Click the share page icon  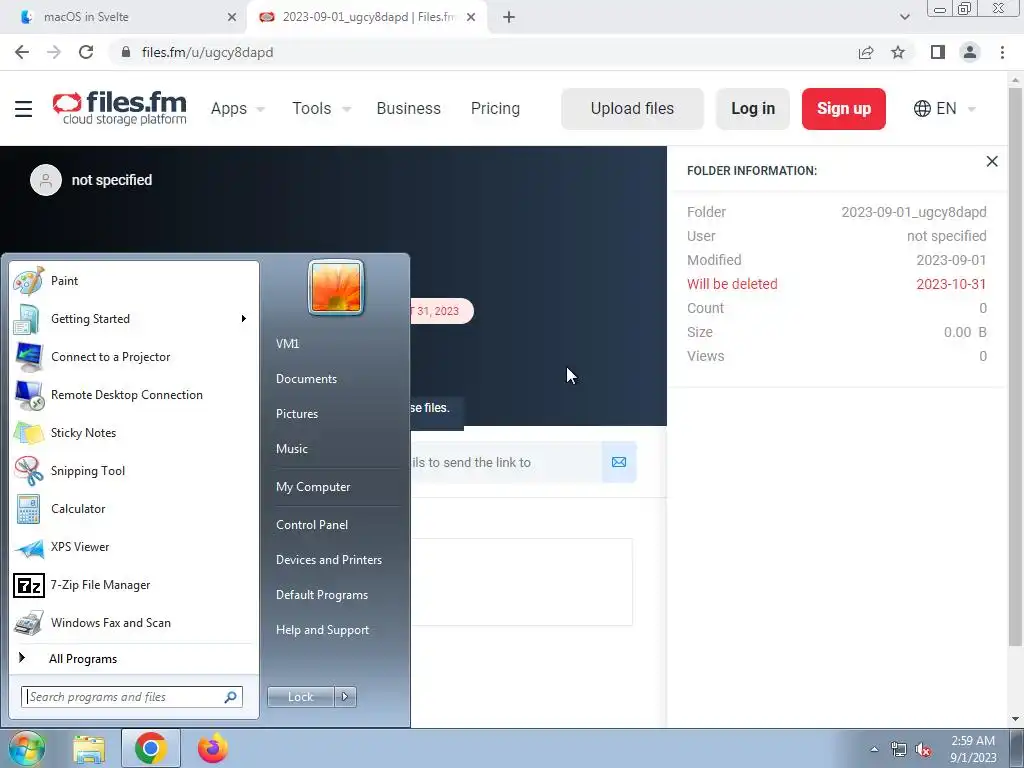(866, 52)
